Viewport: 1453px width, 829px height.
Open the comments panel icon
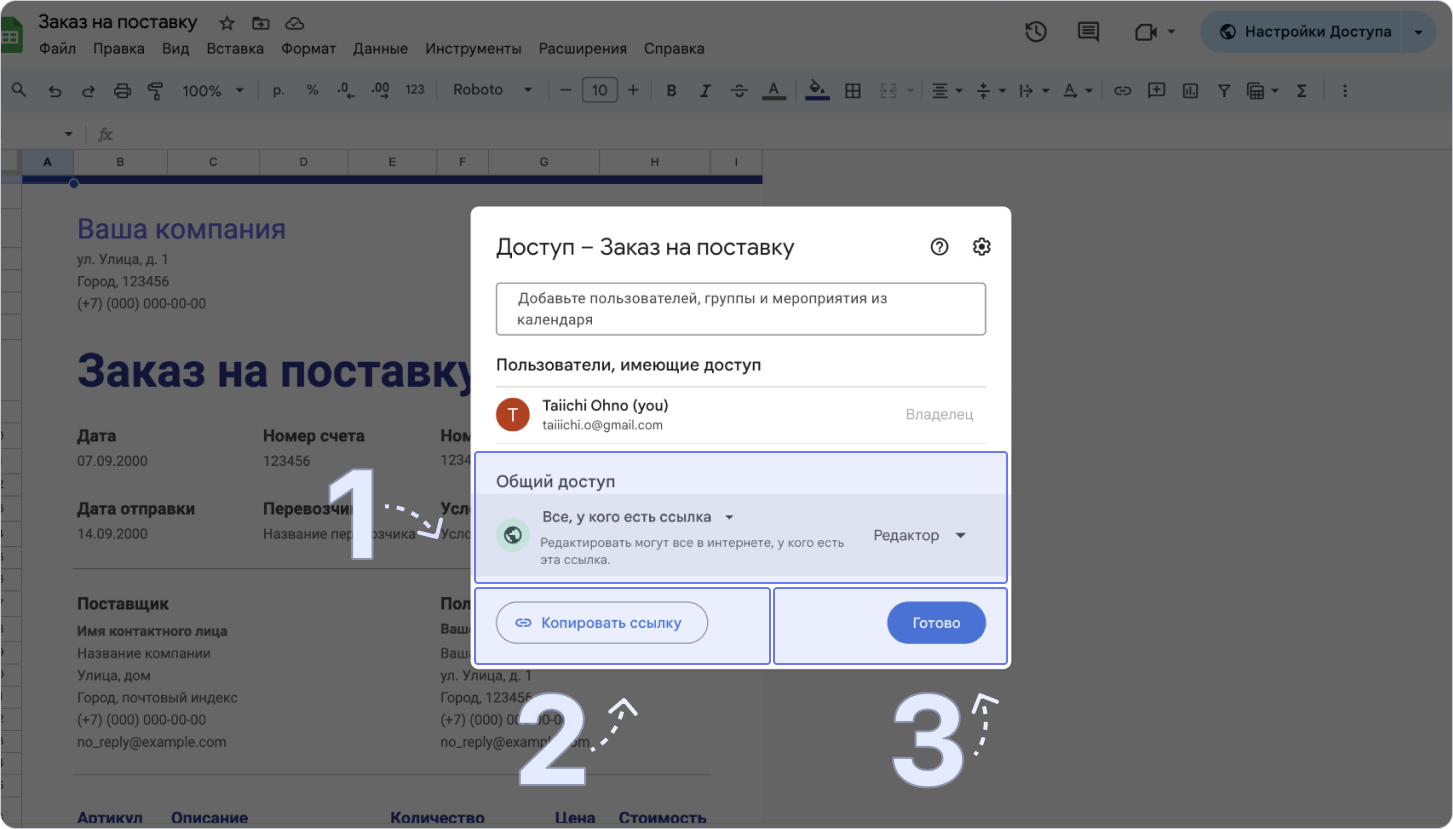click(1088, 32)
